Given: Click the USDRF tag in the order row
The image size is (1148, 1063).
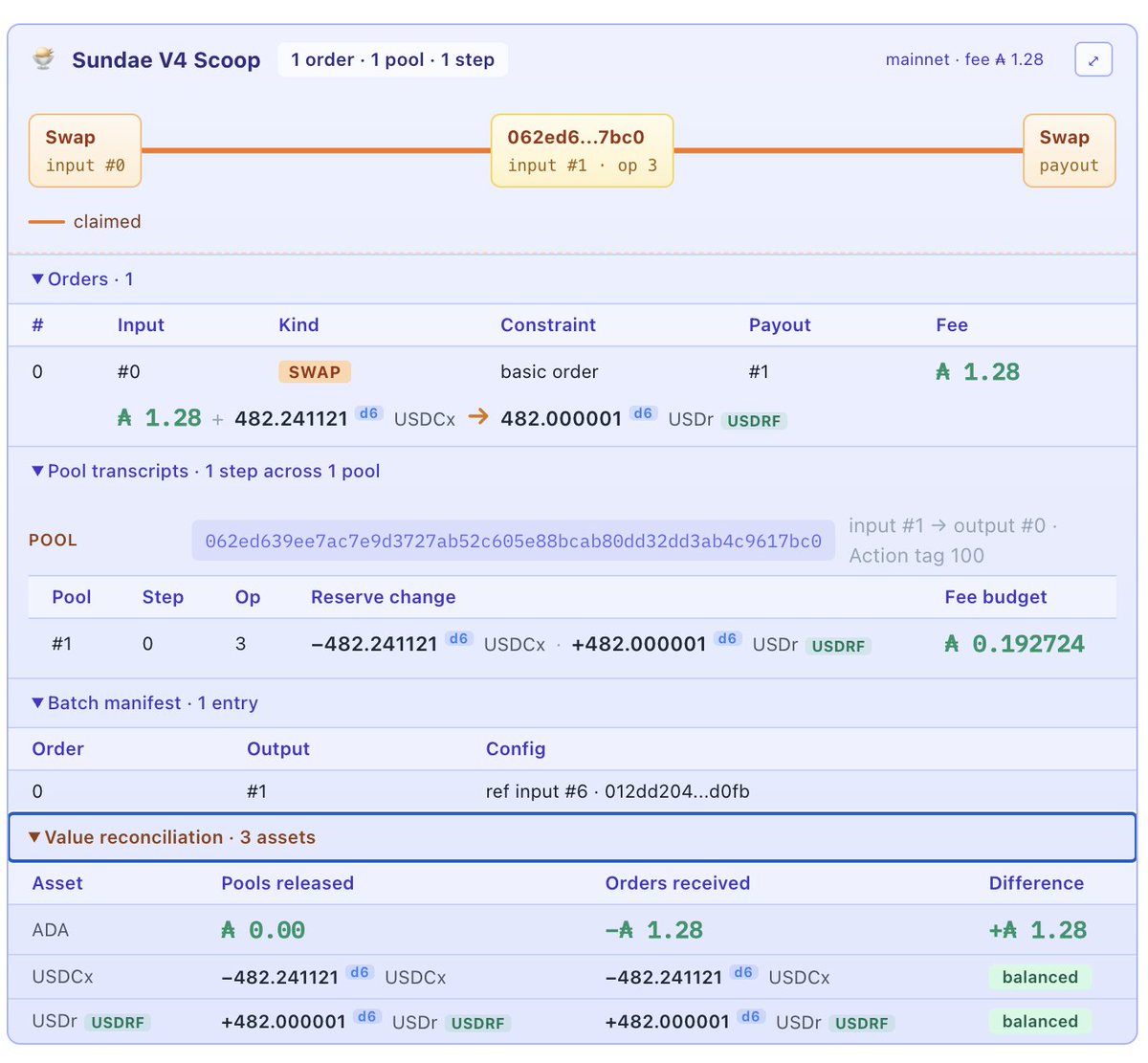Looking at the screenshot, I should pyautogui.click(x=754, y=421).
